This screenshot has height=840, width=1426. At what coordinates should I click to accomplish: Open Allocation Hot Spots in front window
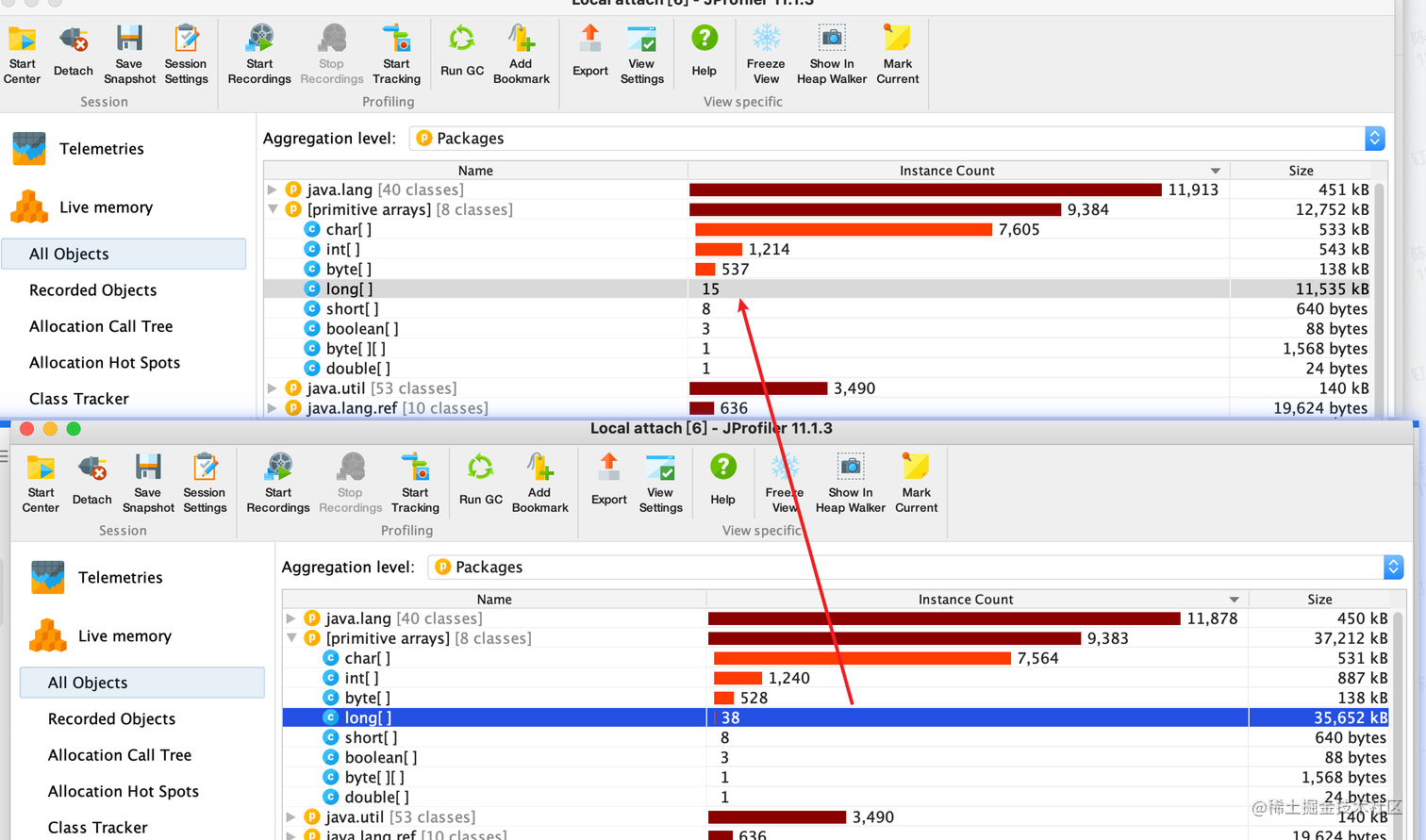(x=124, y=791)
